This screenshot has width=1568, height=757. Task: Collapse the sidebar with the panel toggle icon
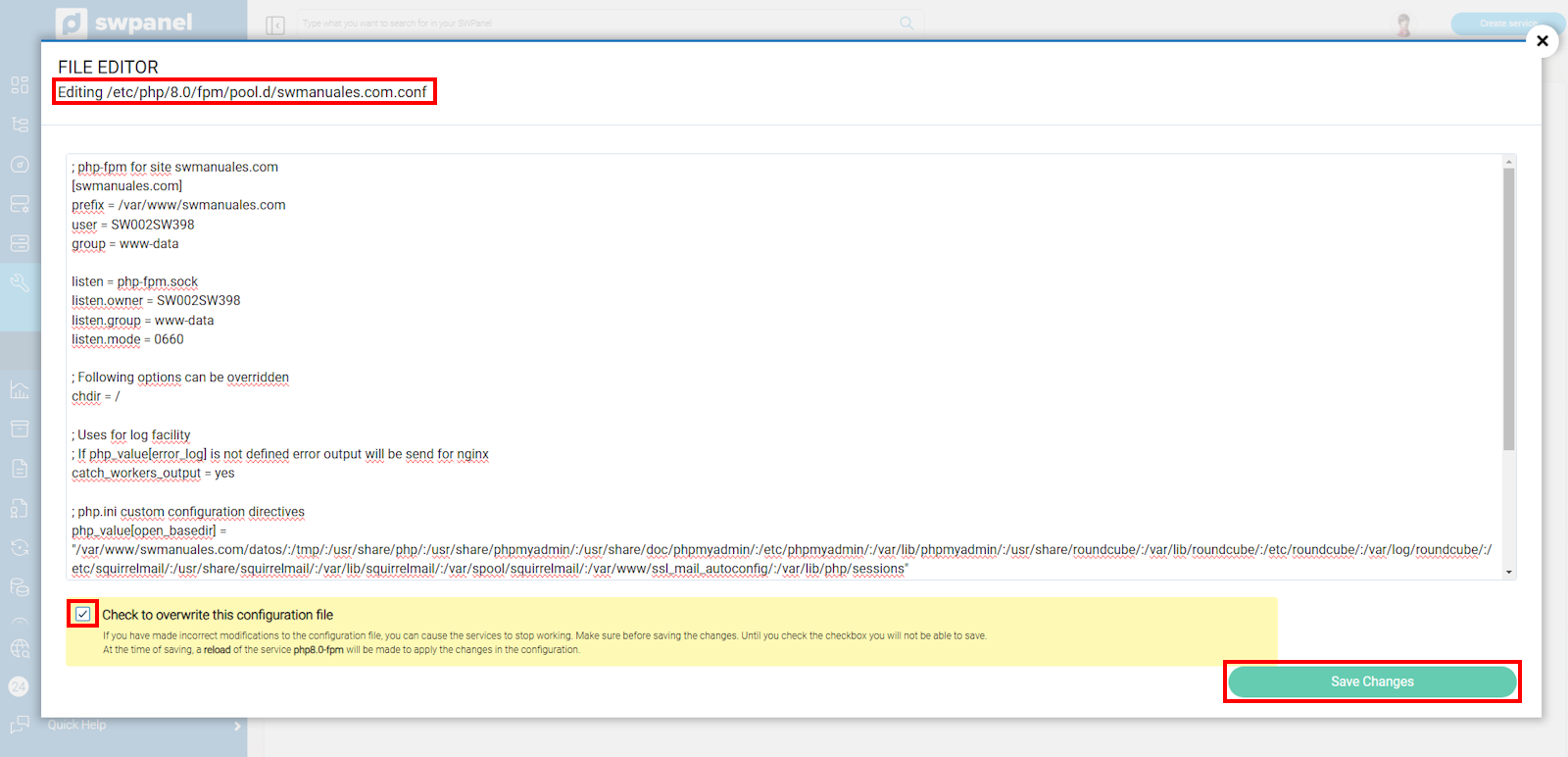coord(275,25)
